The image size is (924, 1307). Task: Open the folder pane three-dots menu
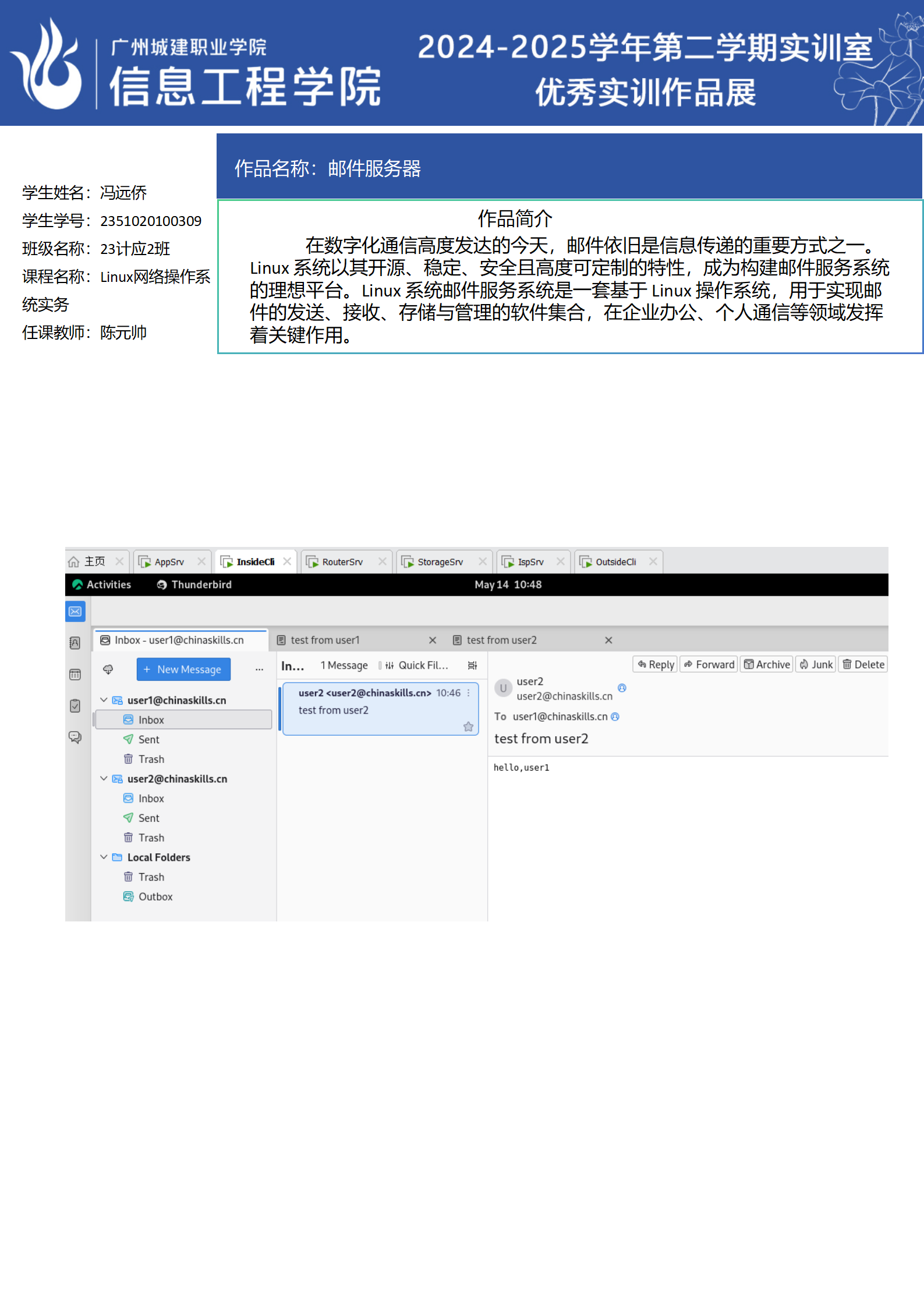[259, 669]
